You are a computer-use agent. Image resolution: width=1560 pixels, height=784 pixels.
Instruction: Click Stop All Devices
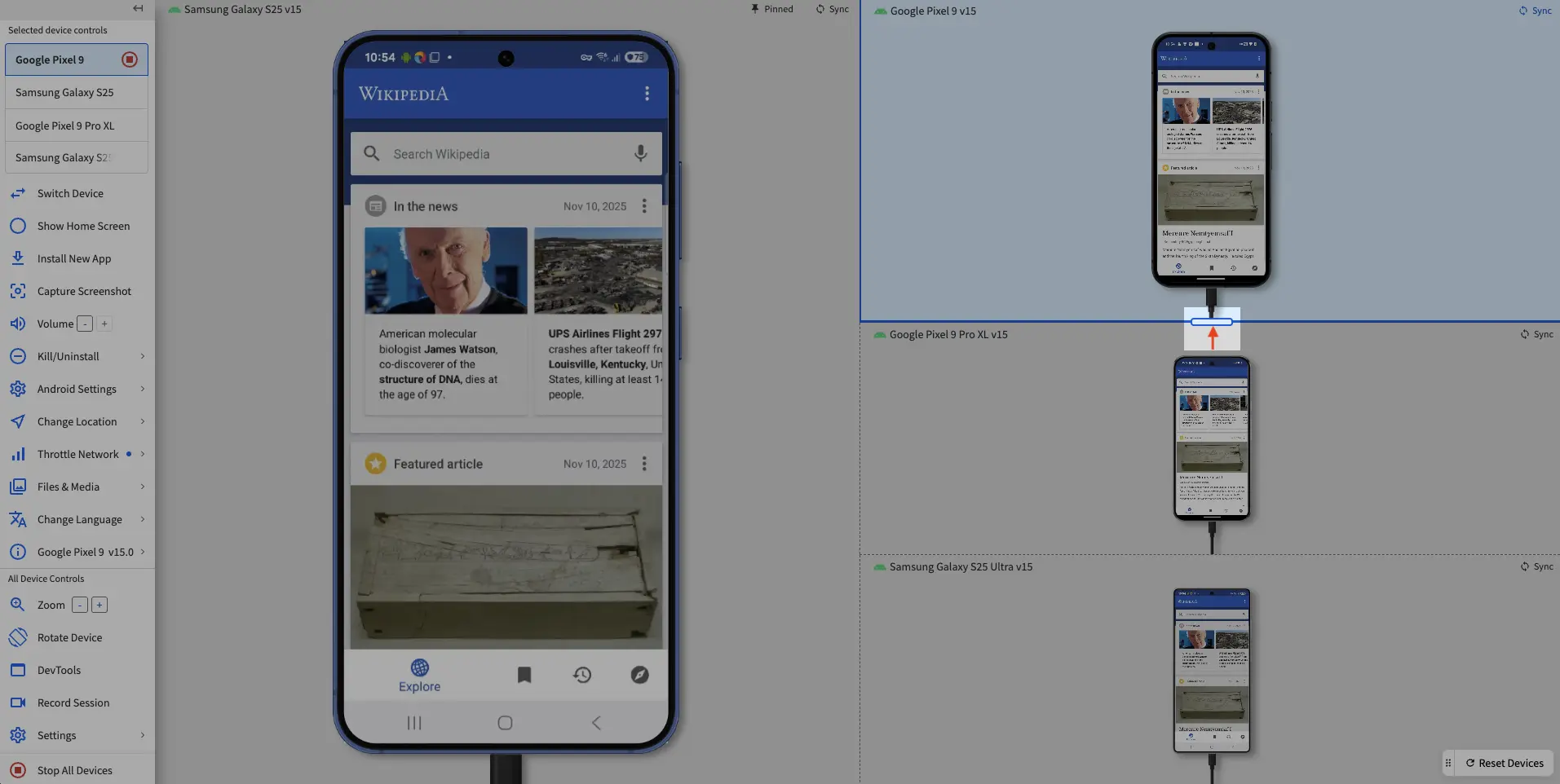pyautogui.click(x=74, y=770)
